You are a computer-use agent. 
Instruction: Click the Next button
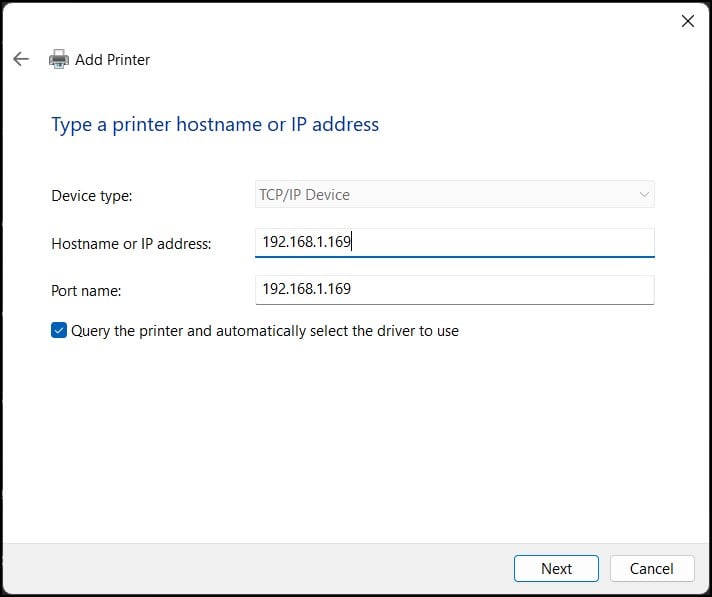coord(556,568)
